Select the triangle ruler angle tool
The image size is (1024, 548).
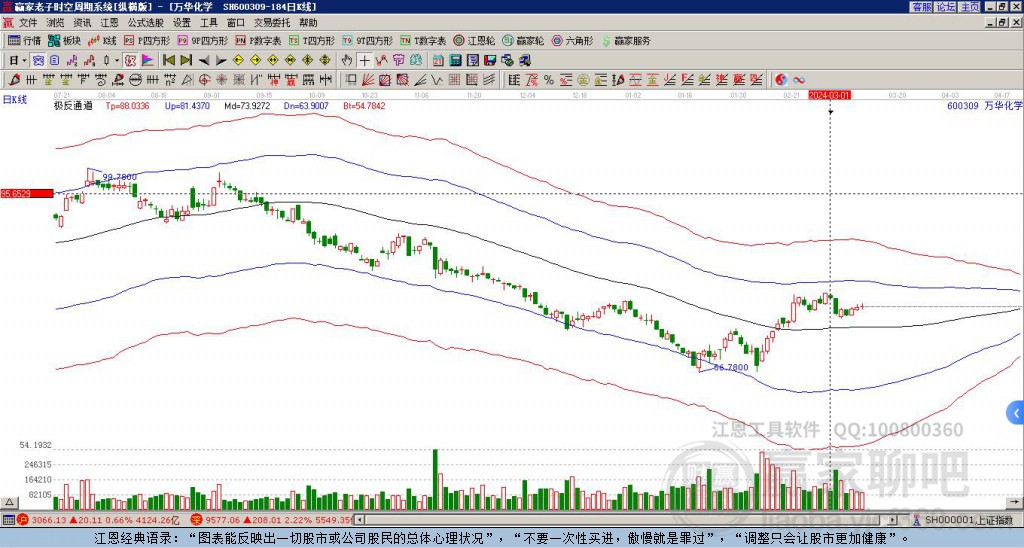click(187, 80)
